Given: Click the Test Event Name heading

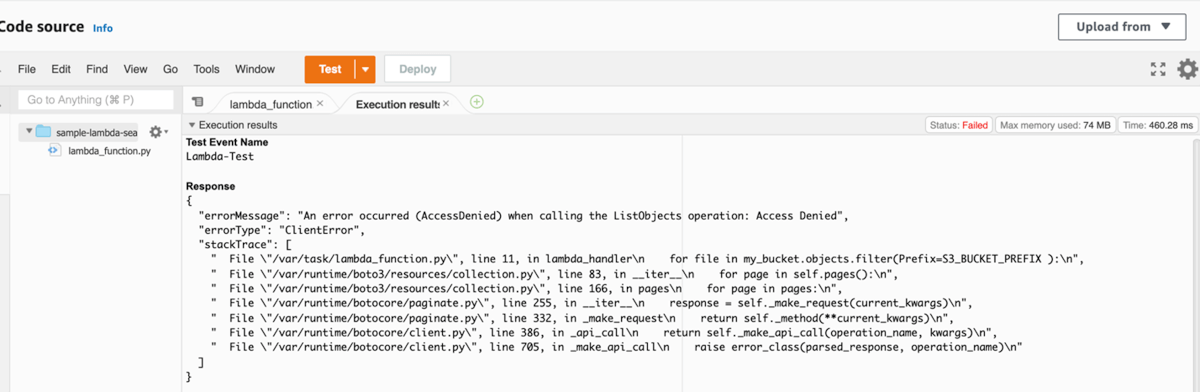Looking at the screenshot, I should (227, 143).
